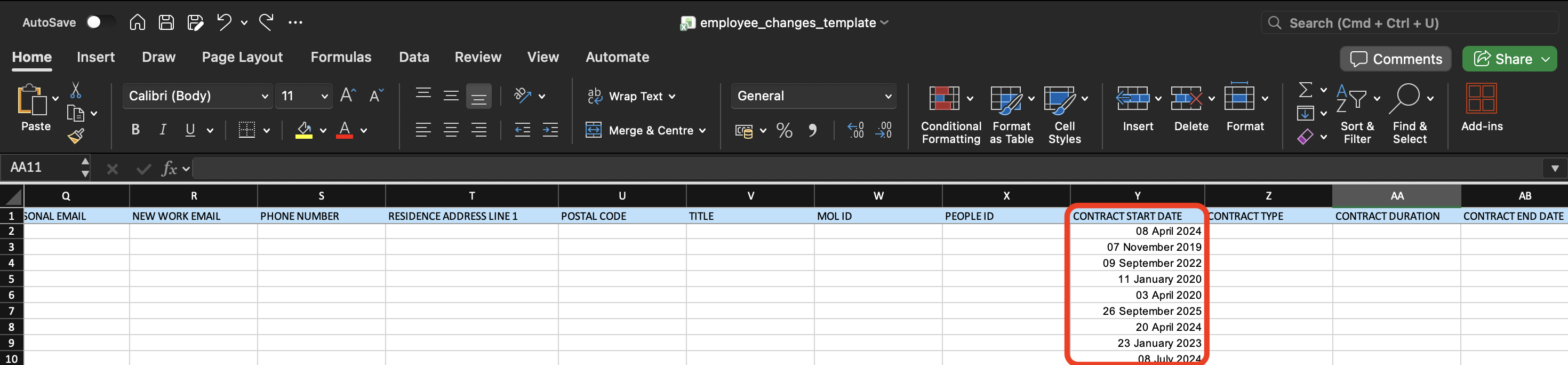Click the Increase Font Size icon
This screenshot has width=1568, height=365.
(348, 96)
